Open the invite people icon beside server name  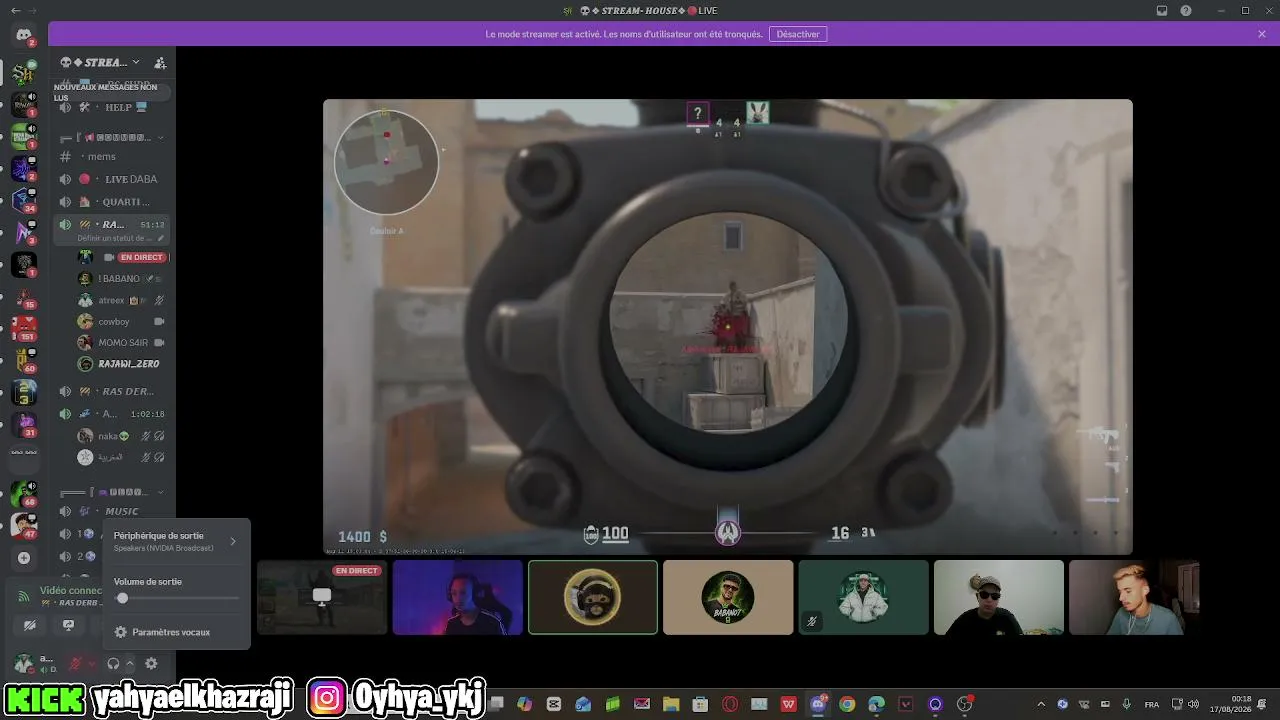(160, 62)
